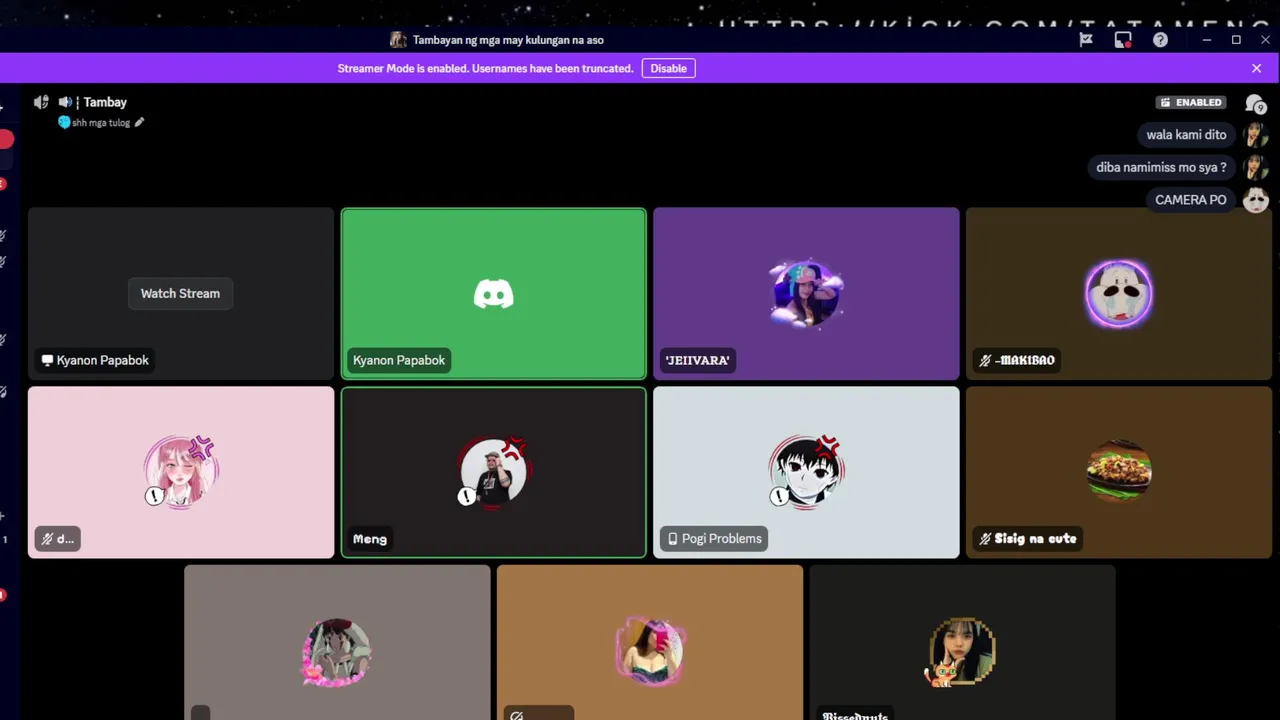Viewport: 1280px width, 720px height.
Task: Click the -MAKIBAO ghost avatar
Action: (1119, 293)
